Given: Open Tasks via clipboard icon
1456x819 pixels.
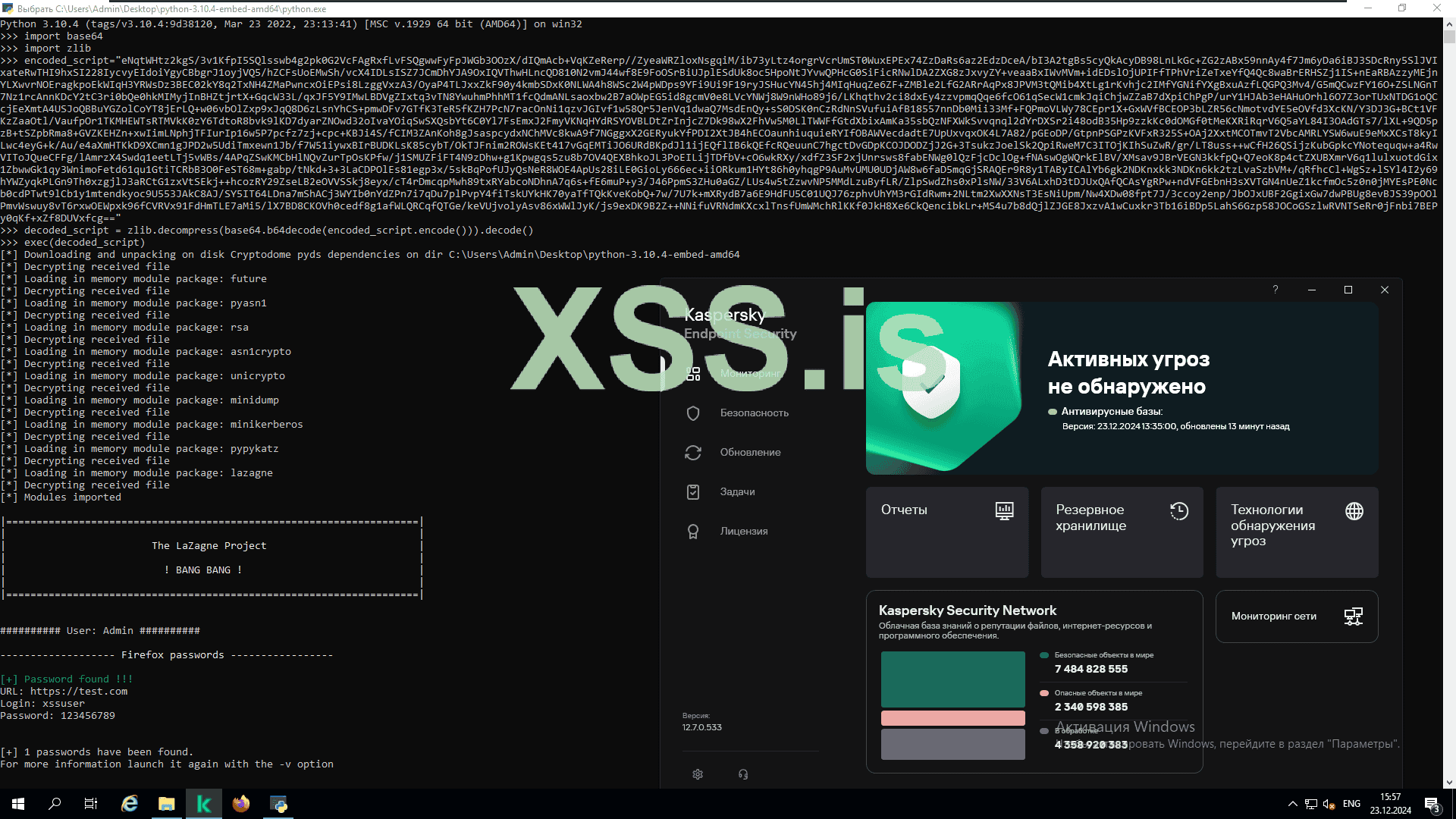Looking at the screenshot, I should click(x=692, y=492).
